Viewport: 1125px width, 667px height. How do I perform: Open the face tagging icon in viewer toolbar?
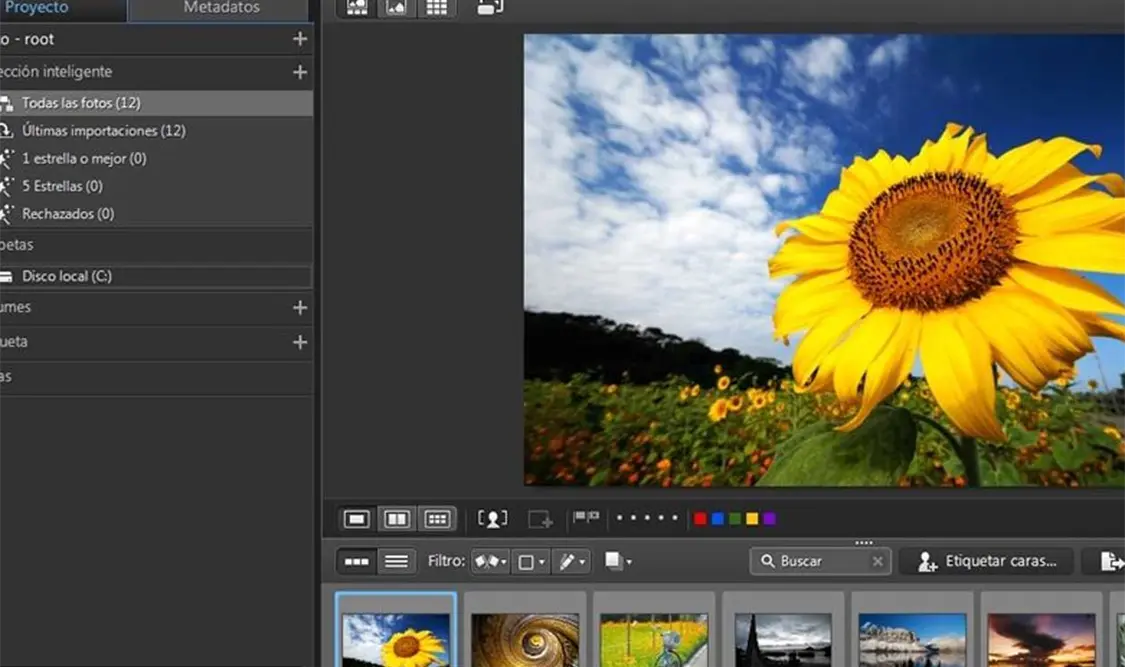(492, 519)
